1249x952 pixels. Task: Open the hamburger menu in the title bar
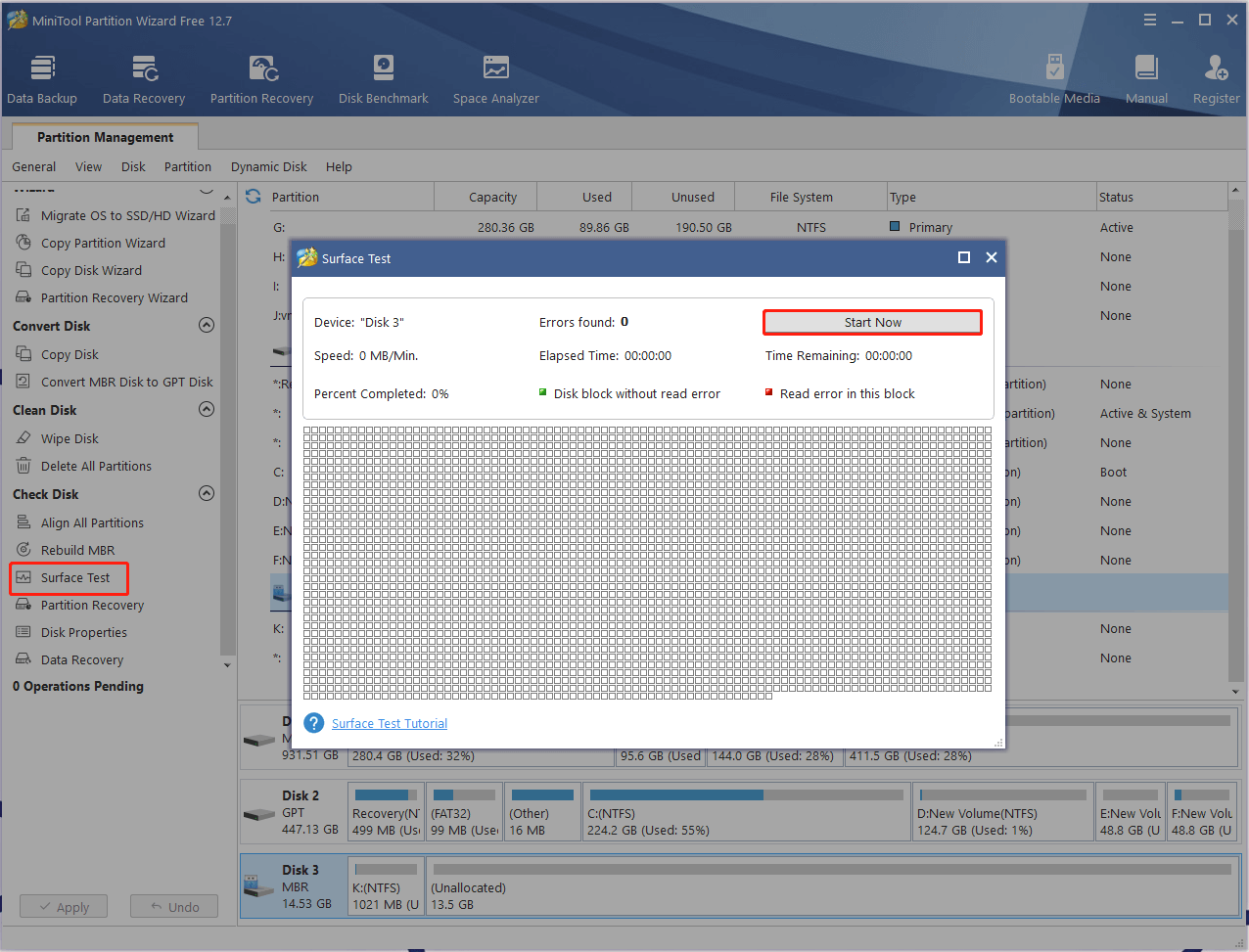click(x=1150, y=20)
